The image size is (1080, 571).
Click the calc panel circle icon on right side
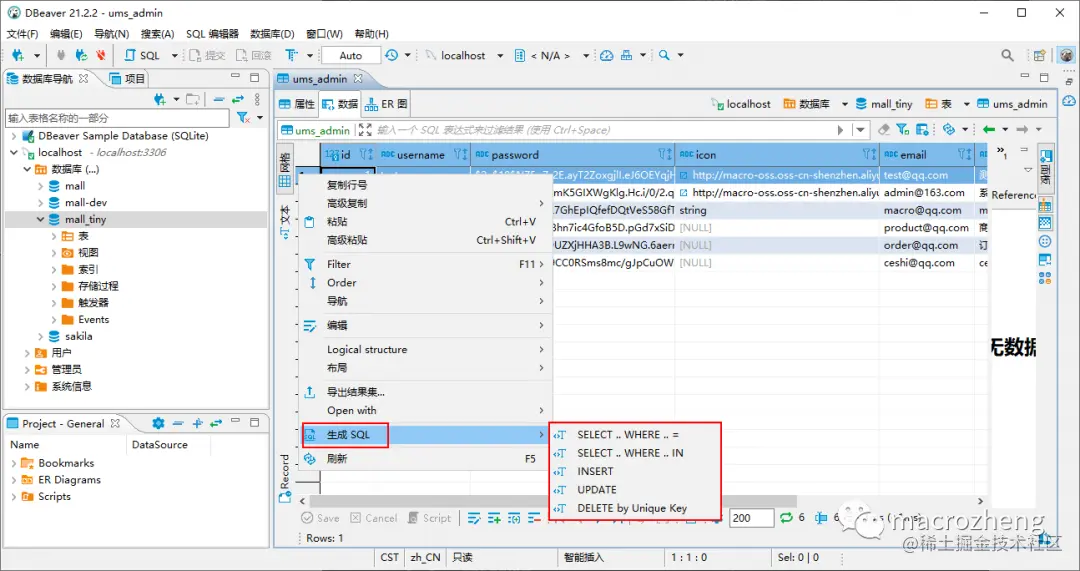[1045, 241]
